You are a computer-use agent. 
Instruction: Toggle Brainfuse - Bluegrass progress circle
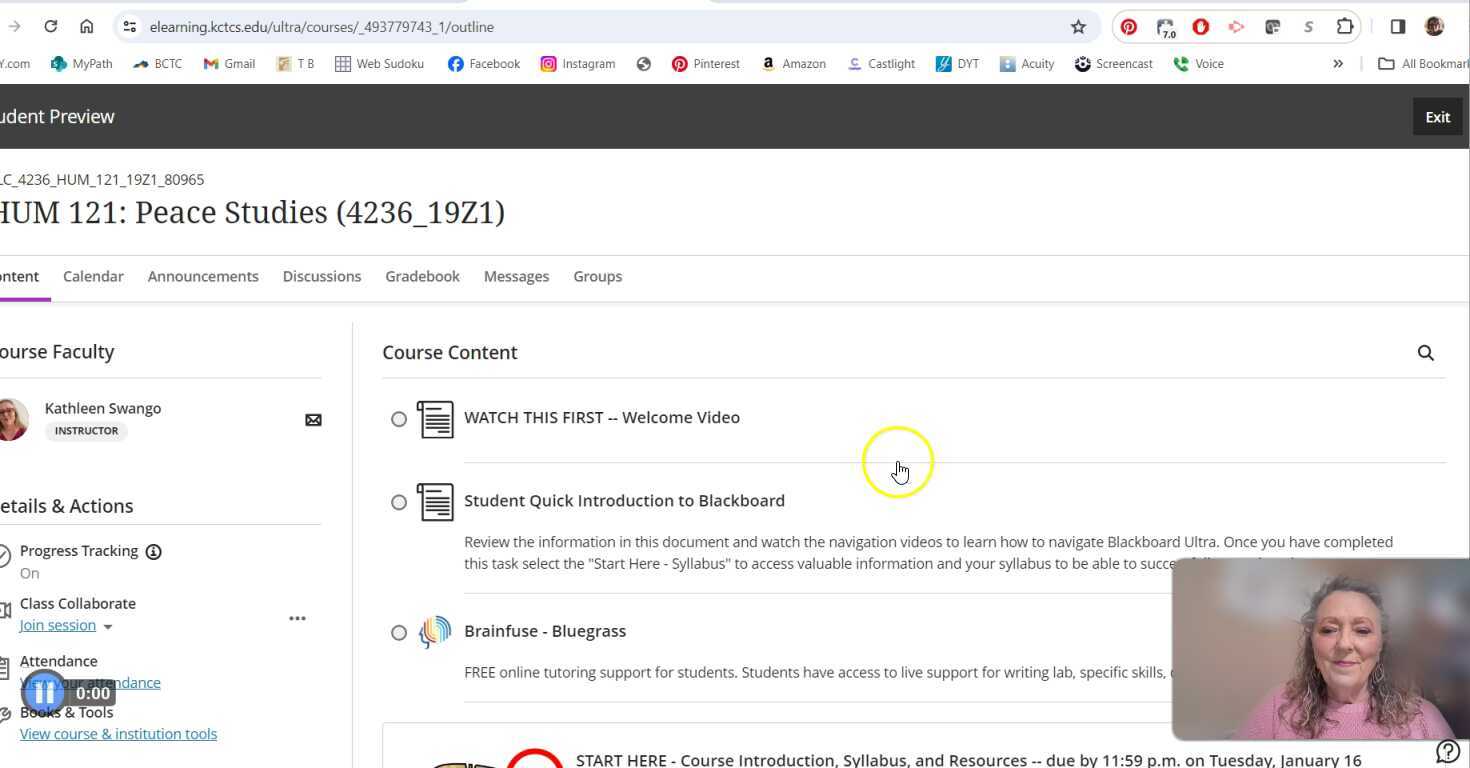pyautogui.click(x=399, y=633)
